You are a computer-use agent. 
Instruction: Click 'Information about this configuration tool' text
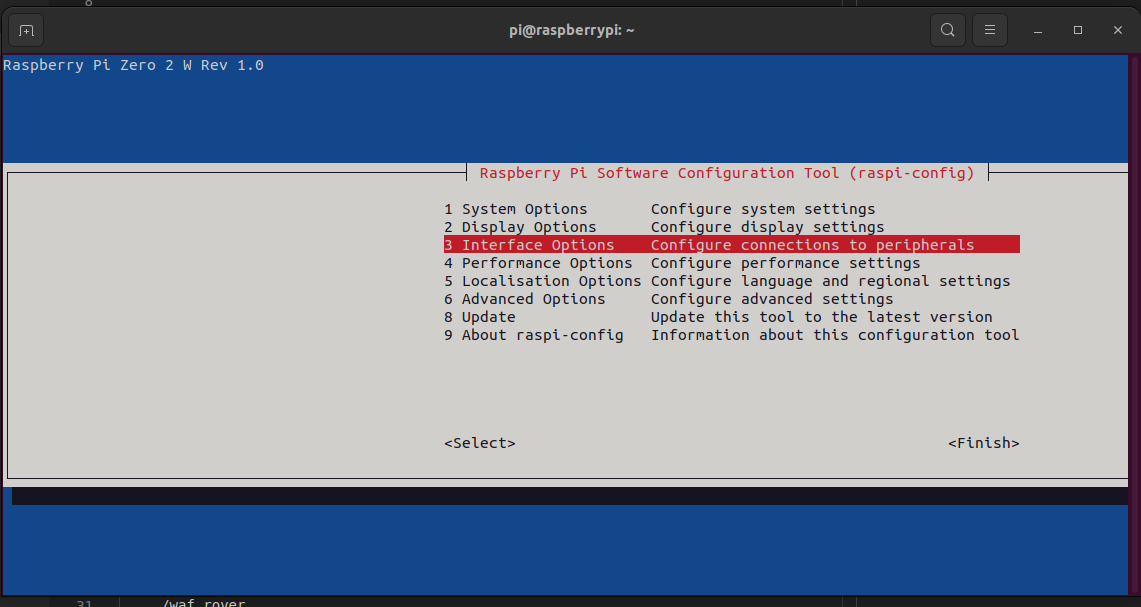[x=835, y=335]
